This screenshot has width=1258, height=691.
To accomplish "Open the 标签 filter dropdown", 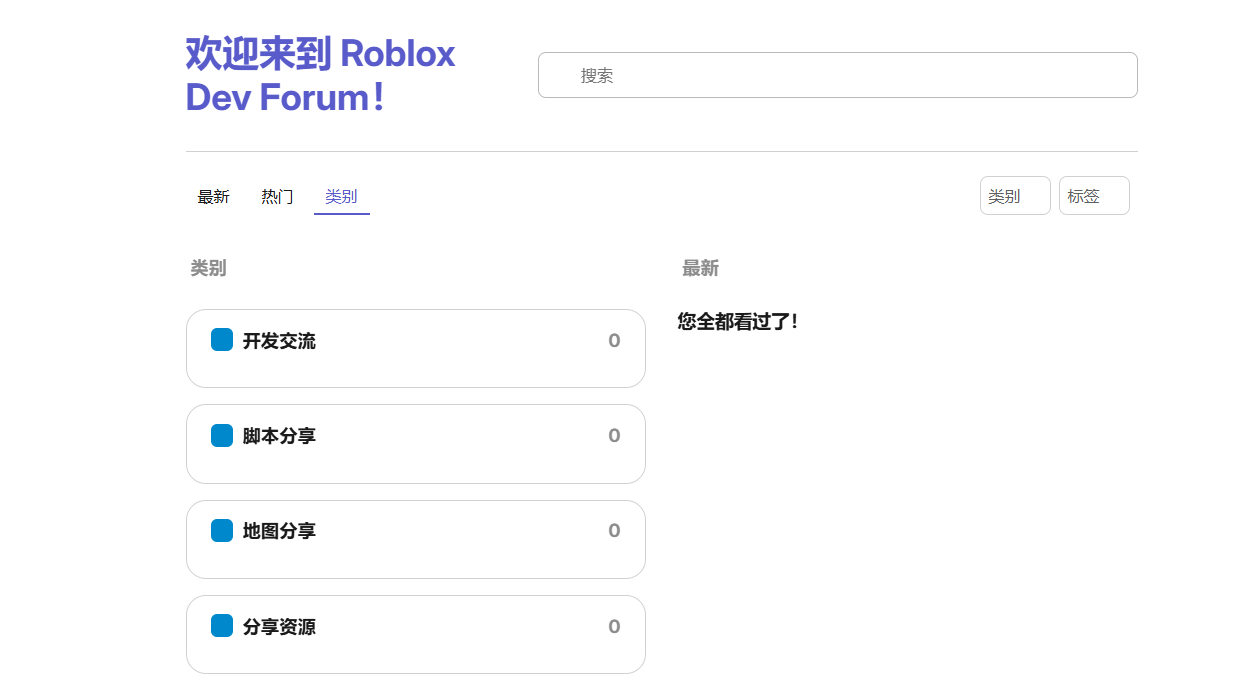I will point(1093,195).
